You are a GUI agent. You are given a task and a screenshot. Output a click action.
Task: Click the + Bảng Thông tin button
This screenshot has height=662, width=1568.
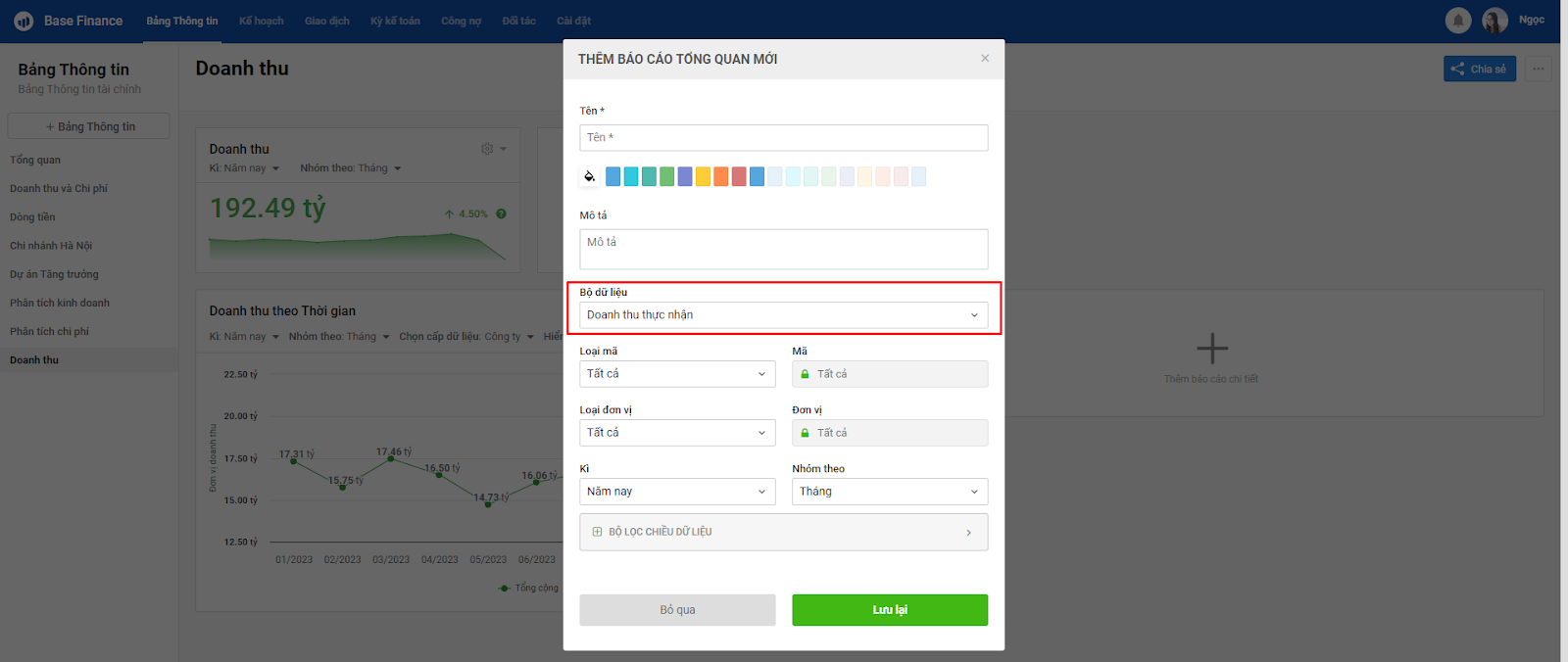[x=89, y=126]
